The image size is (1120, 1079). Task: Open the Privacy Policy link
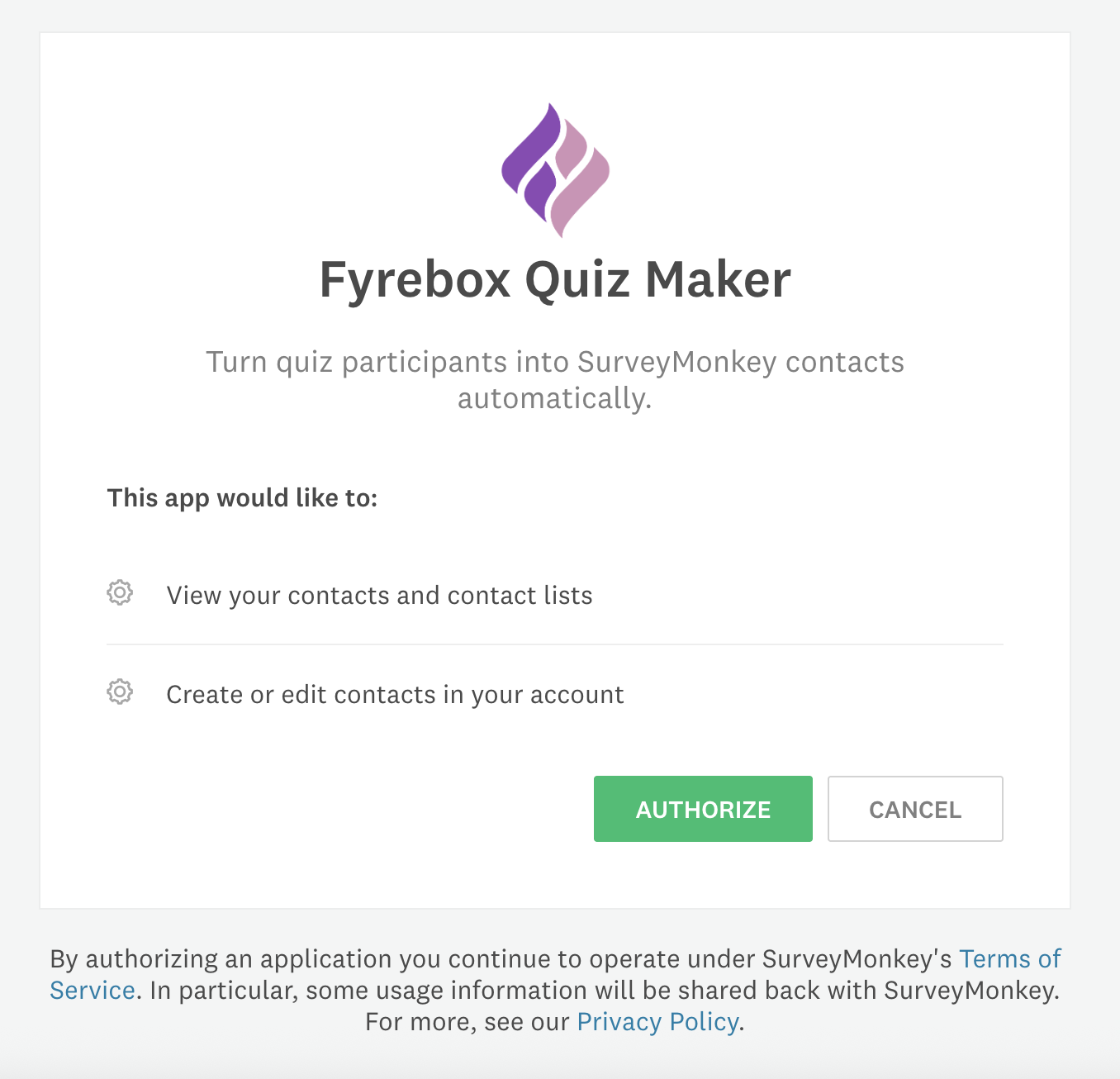657,1022
